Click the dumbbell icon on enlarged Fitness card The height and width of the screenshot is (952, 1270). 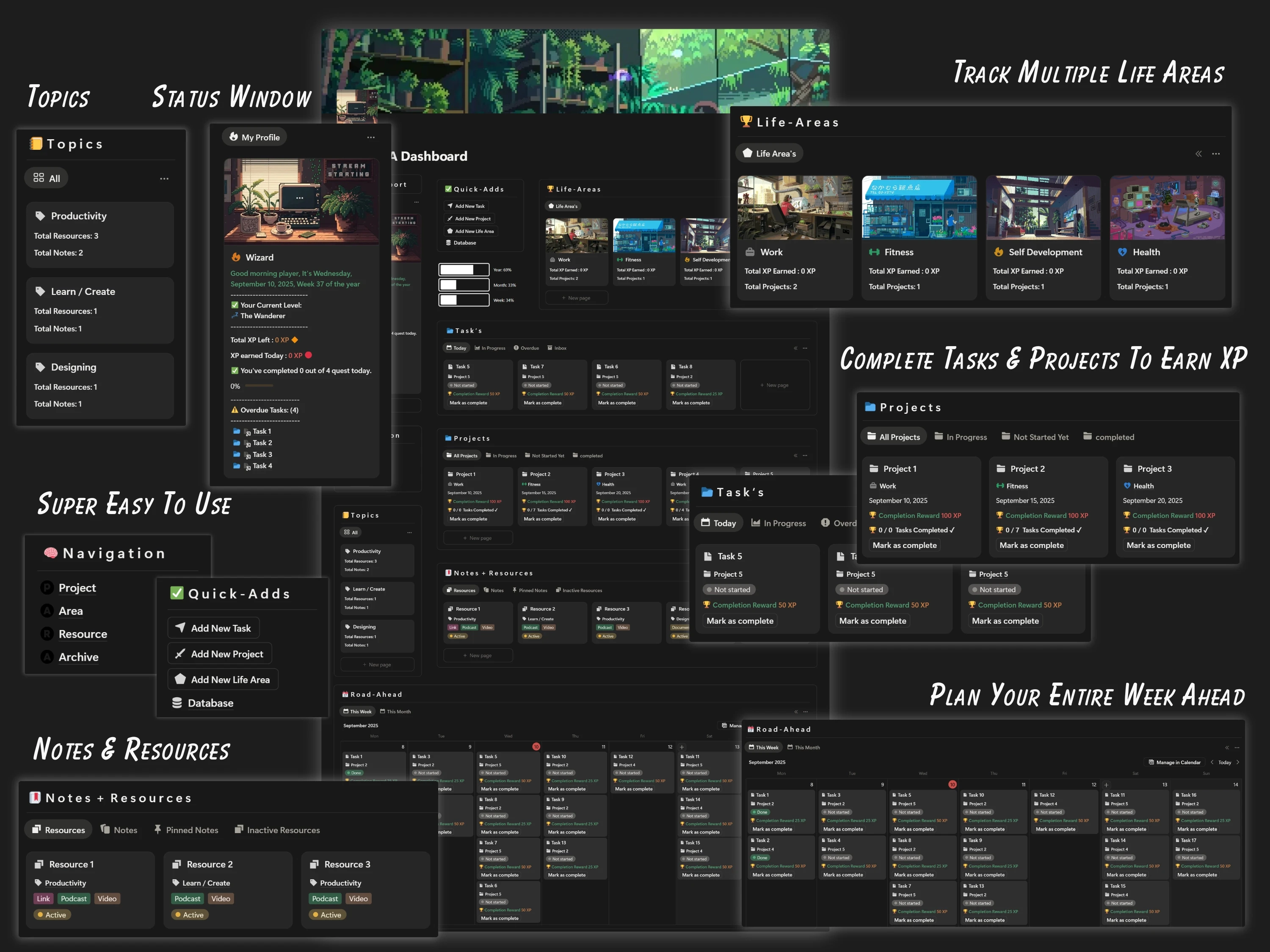[x=874, y=252]
